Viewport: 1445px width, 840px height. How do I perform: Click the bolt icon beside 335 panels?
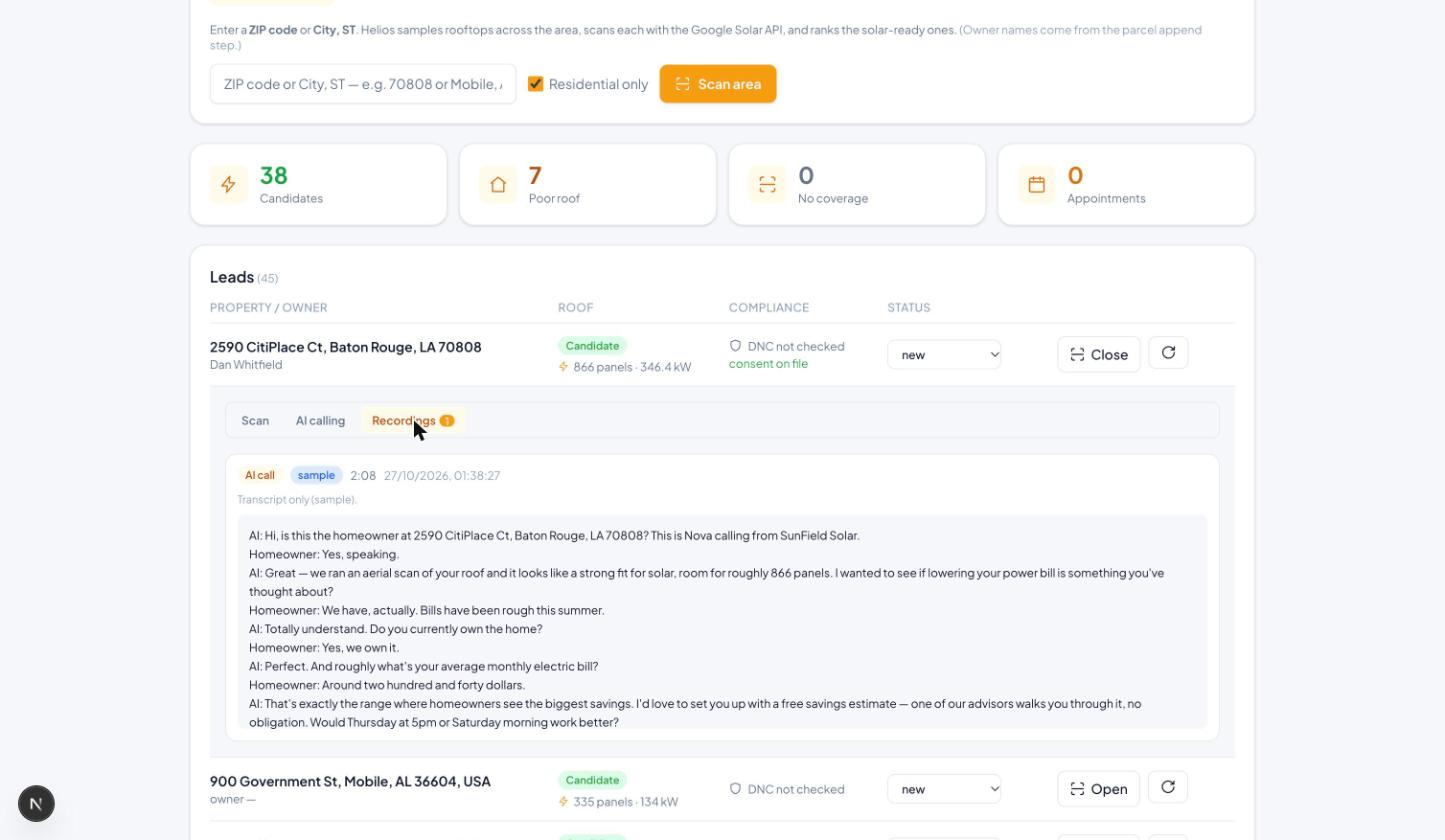click(x=564, y=802)
